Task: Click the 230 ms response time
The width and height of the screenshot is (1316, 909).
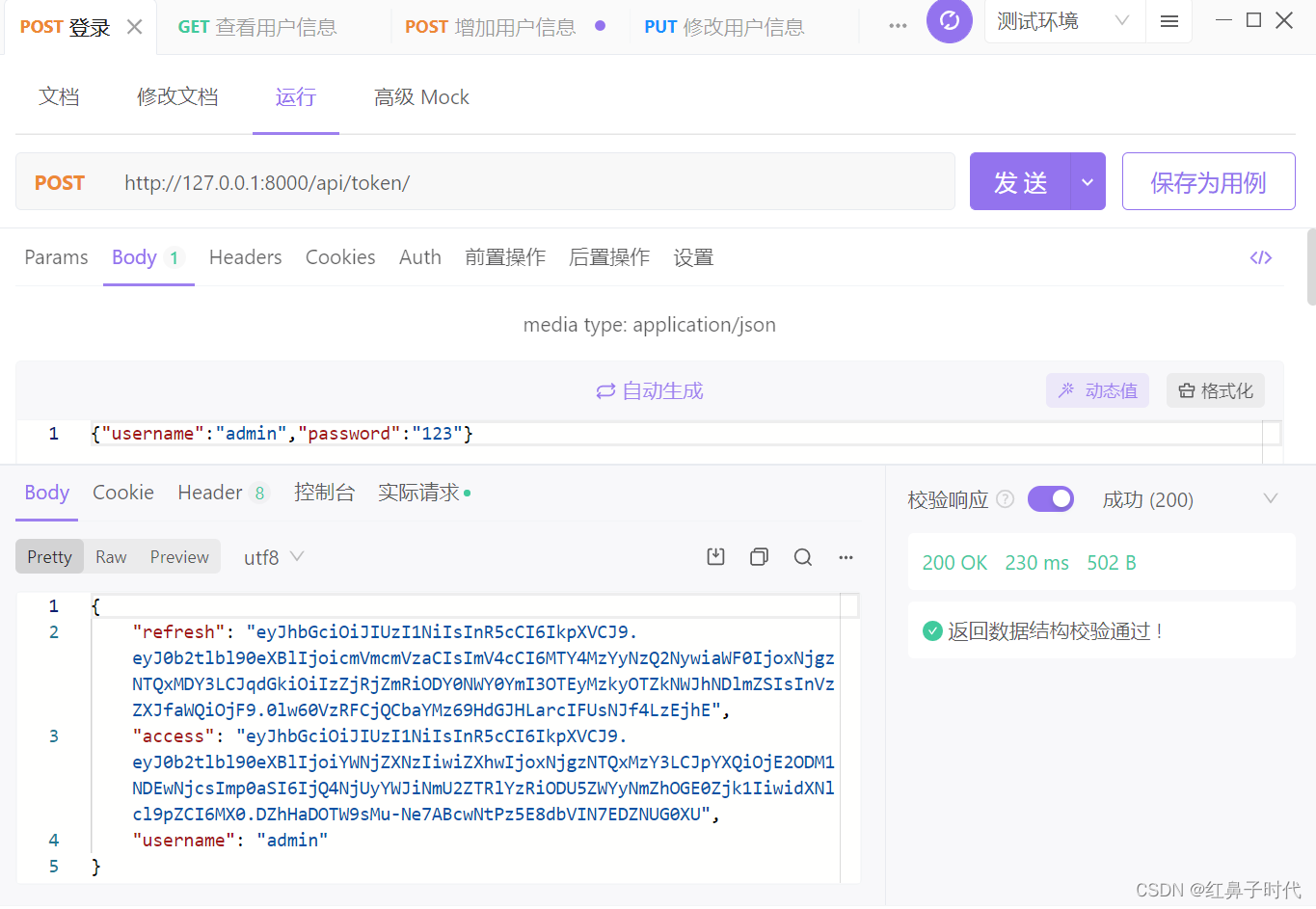Action: point(1036,563)
